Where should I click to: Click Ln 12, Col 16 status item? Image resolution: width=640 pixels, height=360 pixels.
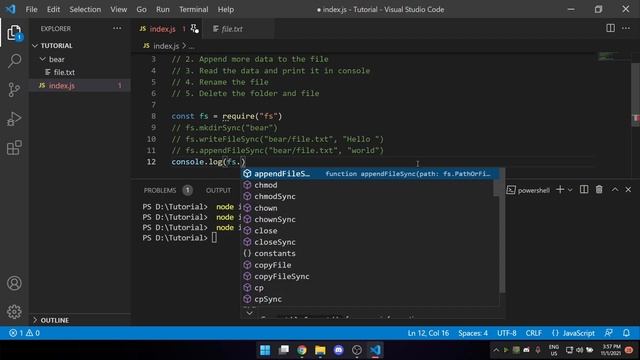pyautogui.click(x=428, y=333)
